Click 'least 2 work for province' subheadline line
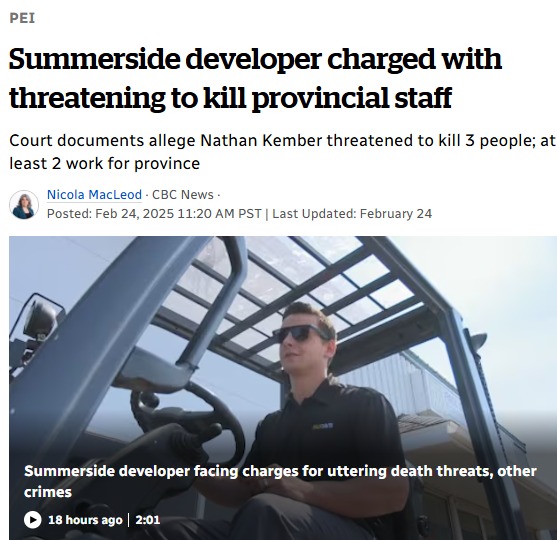This screenshot has height=540, width=557. point(105,163)
